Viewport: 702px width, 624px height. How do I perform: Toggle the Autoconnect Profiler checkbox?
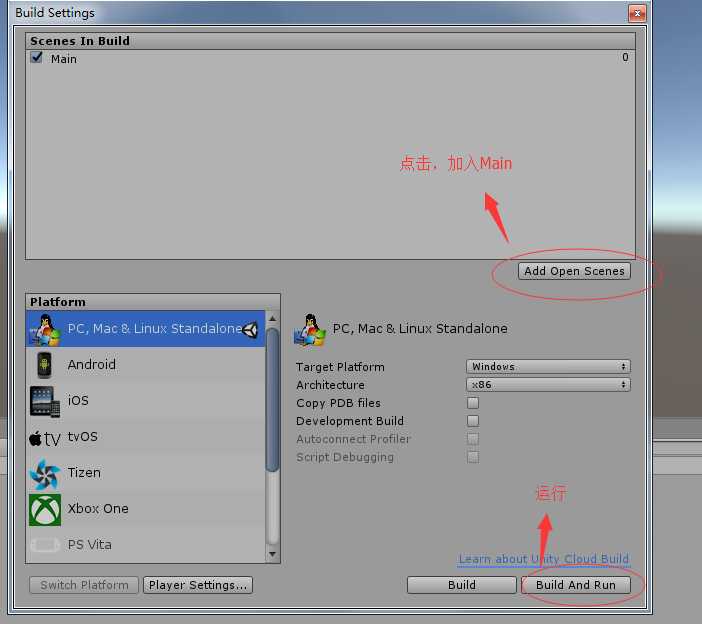pyautogui.click(x=473, y=439)
